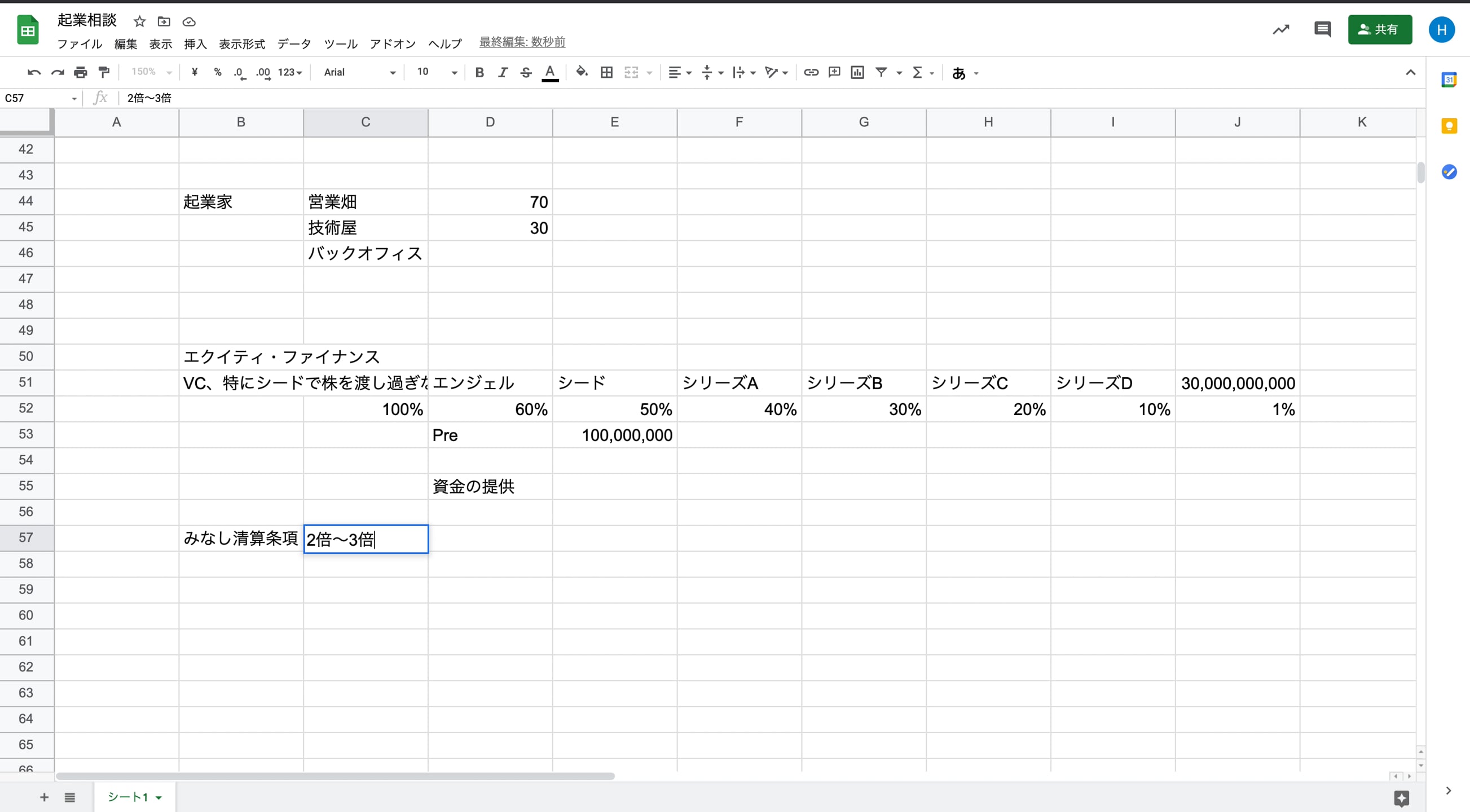Viewport: 1470px width, 812px height.
Task: Open the comment history icon
Action: (1322, 29)
